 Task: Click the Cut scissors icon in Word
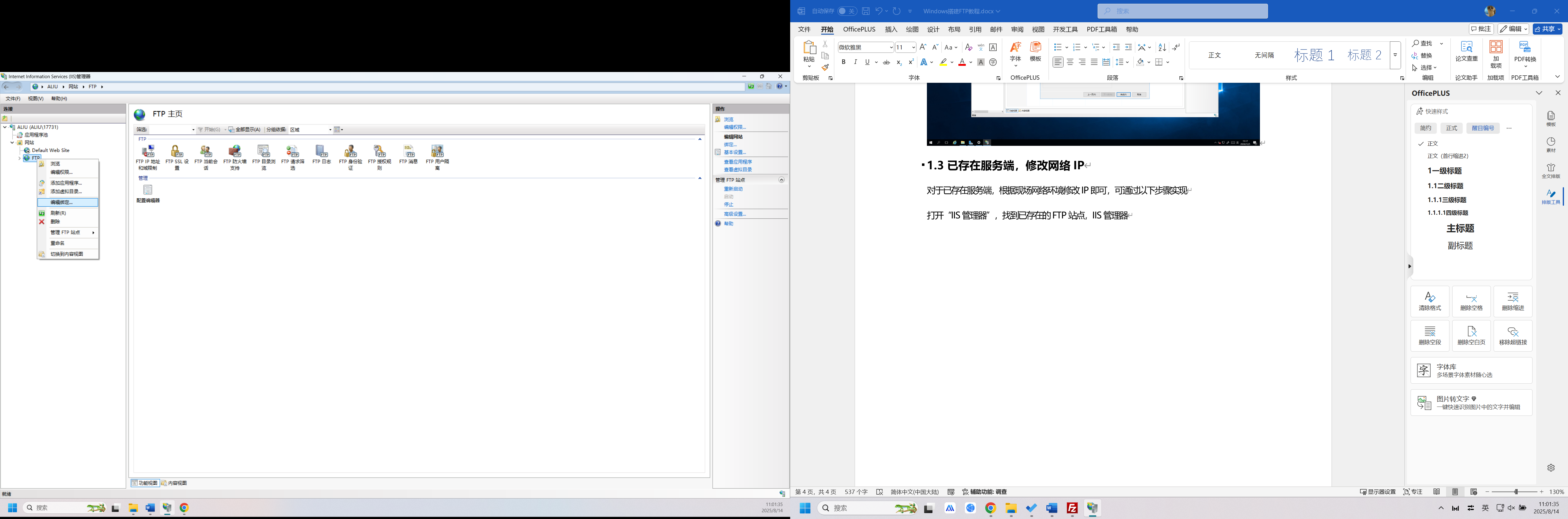tap(825, 44)
